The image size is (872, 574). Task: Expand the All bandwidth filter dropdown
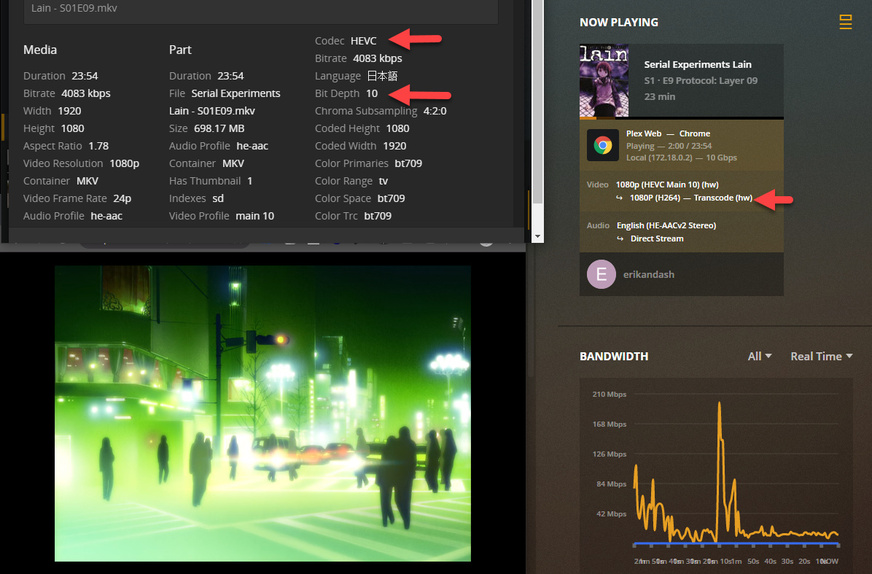[x=759, y=356]
